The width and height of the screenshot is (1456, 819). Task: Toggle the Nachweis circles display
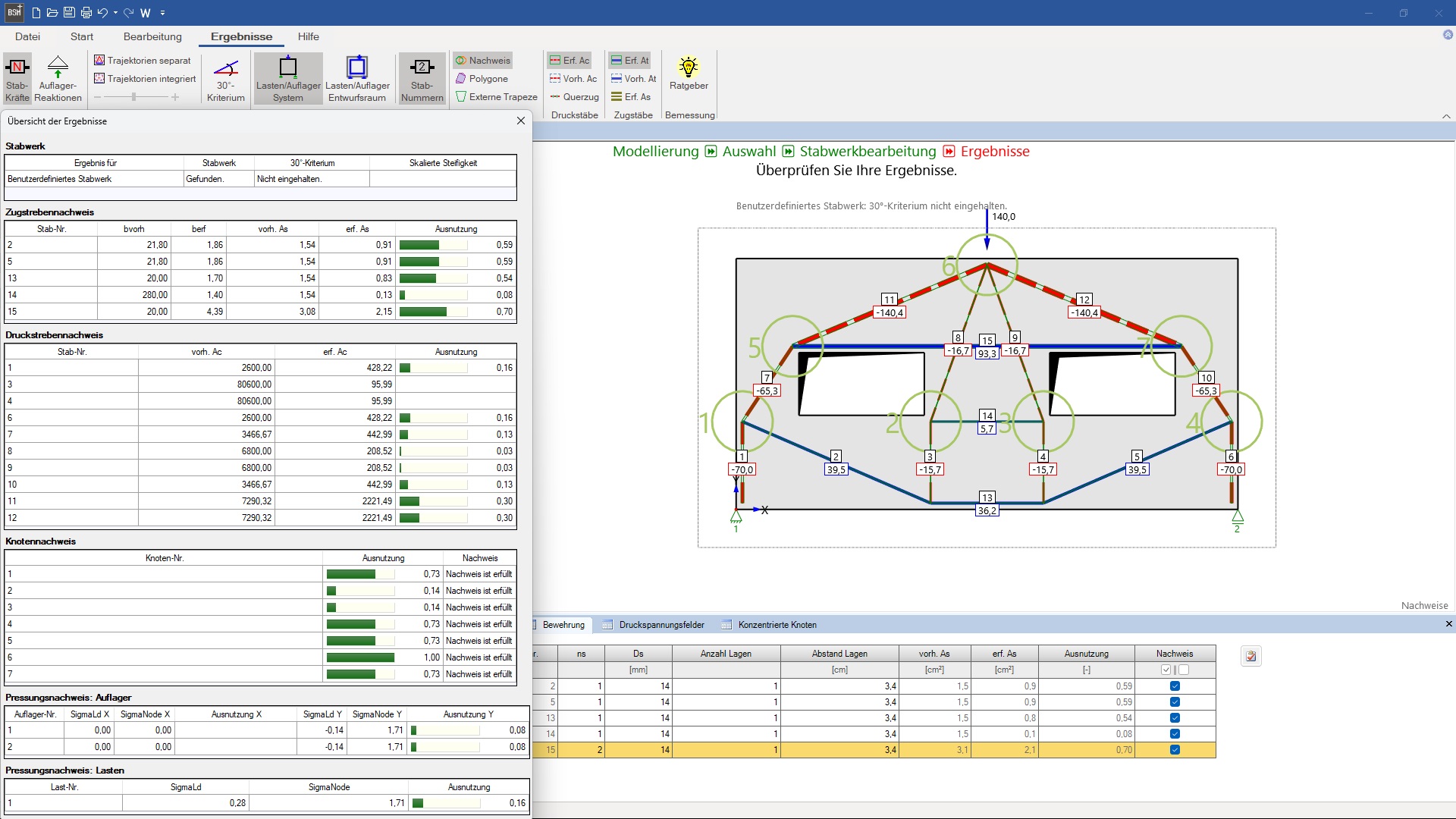click(482, 61)
